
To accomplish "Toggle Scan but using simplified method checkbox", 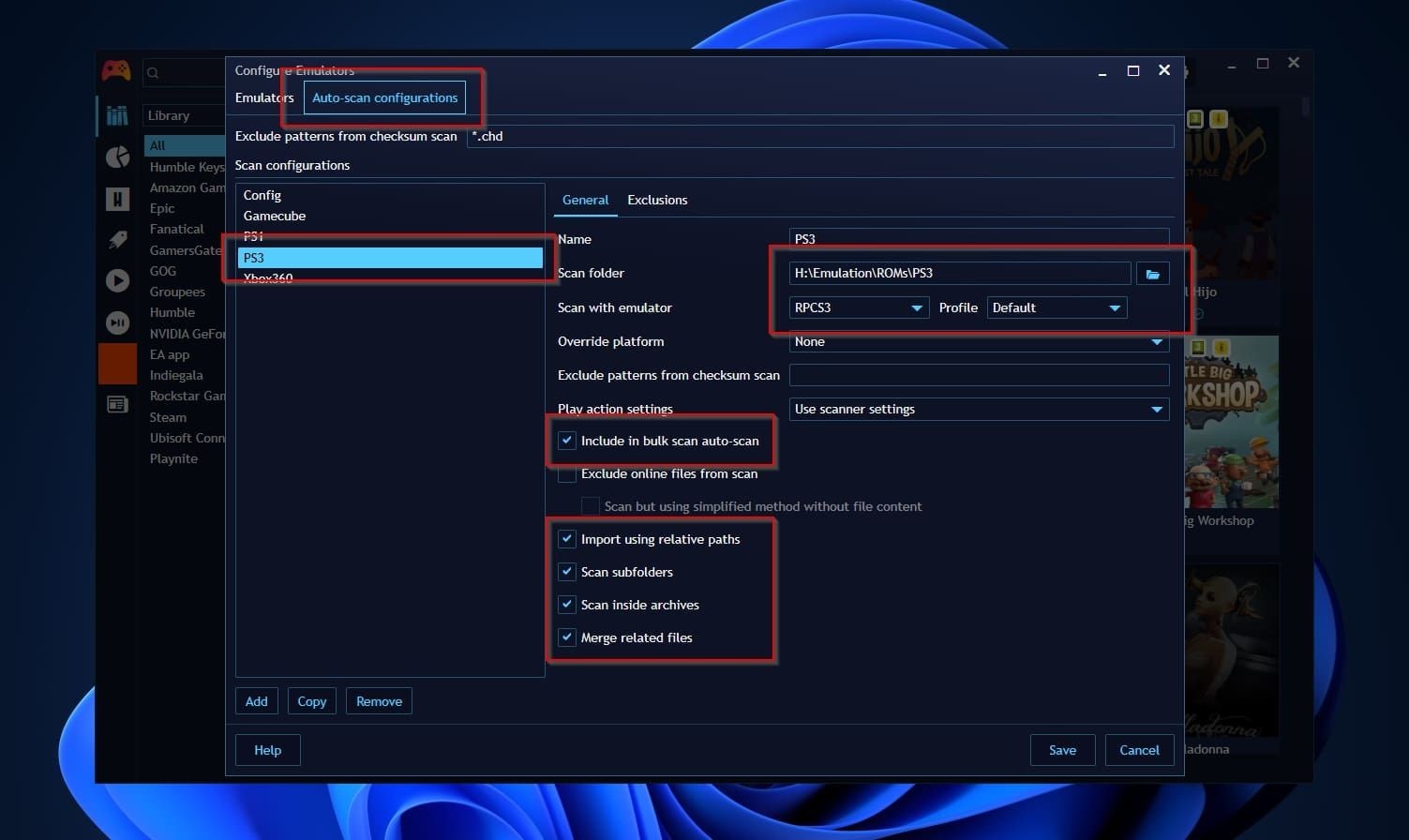I will coord(591,506).
